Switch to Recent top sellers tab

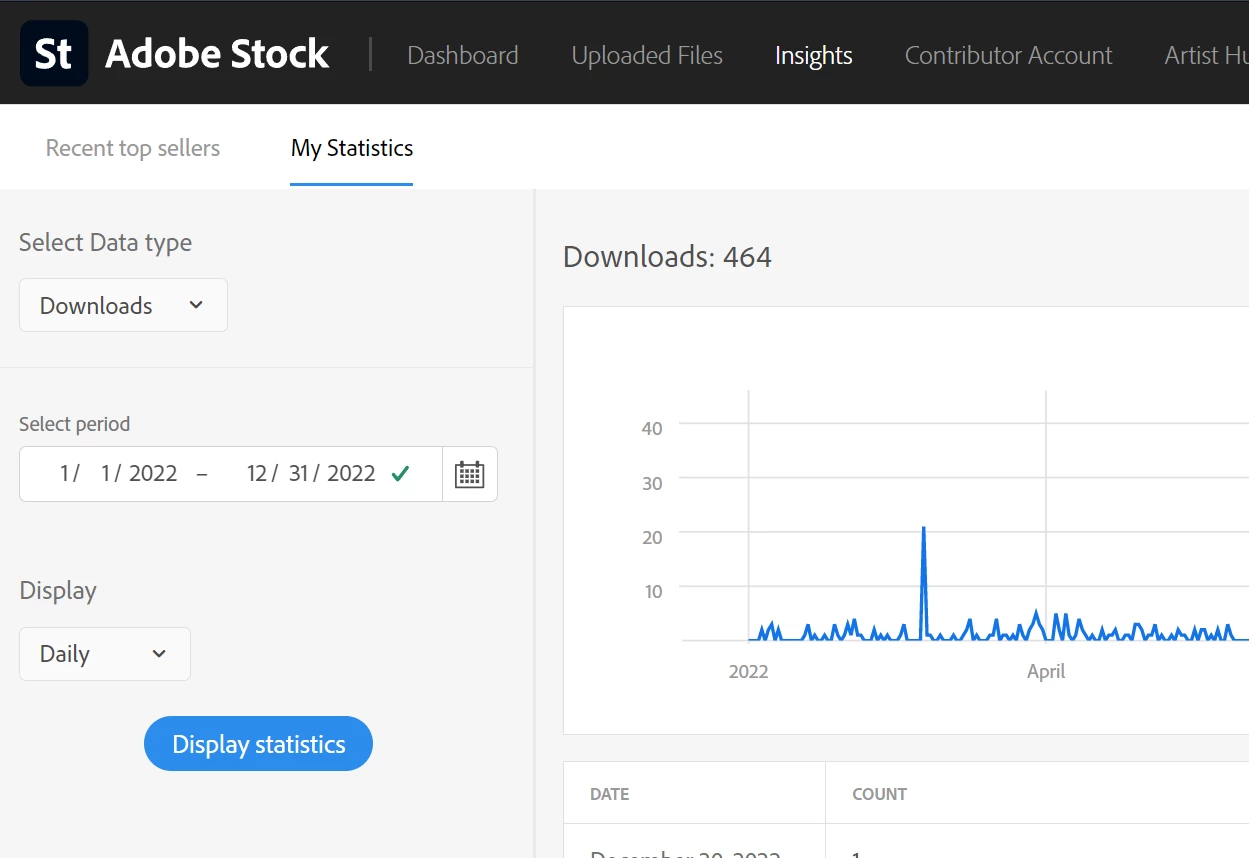(x=133, y=148)
